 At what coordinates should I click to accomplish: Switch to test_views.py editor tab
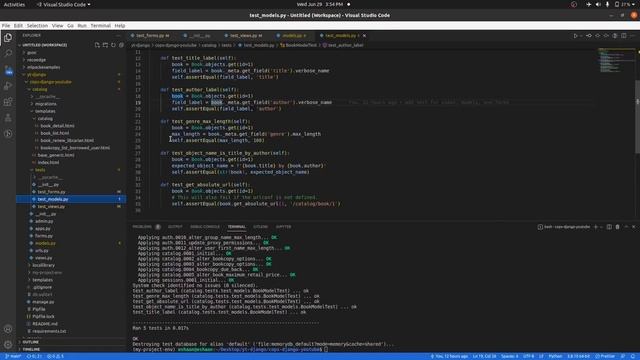point(246,36)
